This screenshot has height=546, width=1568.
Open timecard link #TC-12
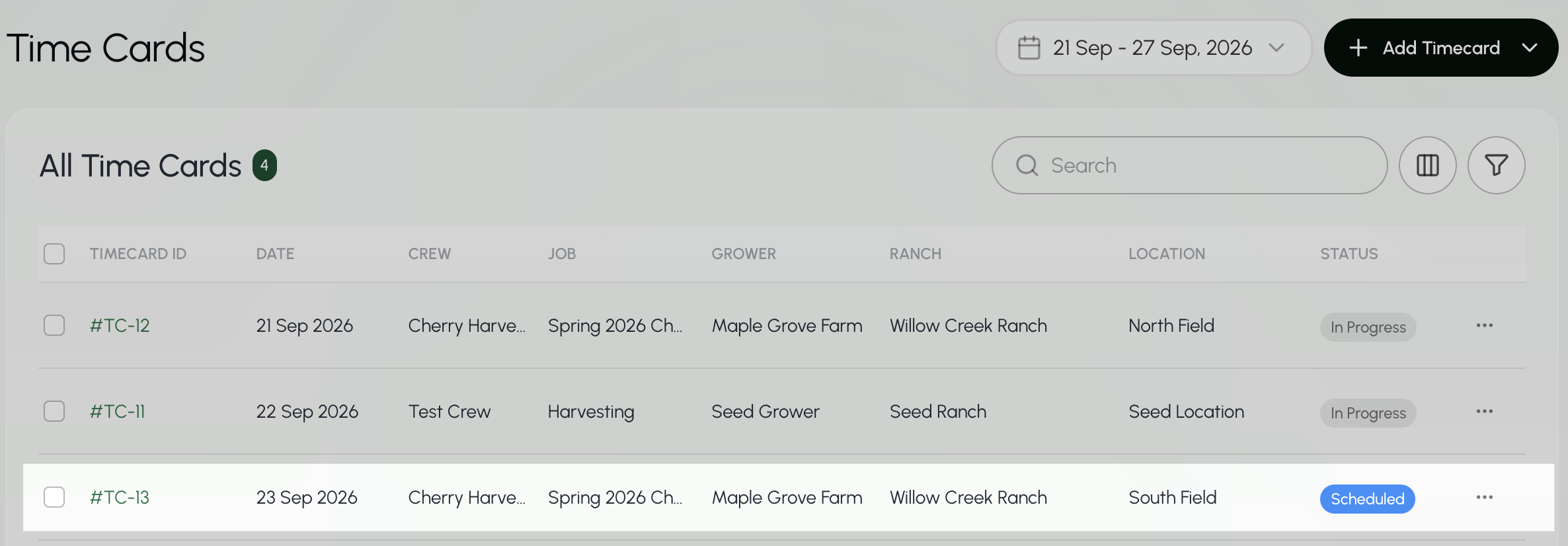(x=120, y=325)
